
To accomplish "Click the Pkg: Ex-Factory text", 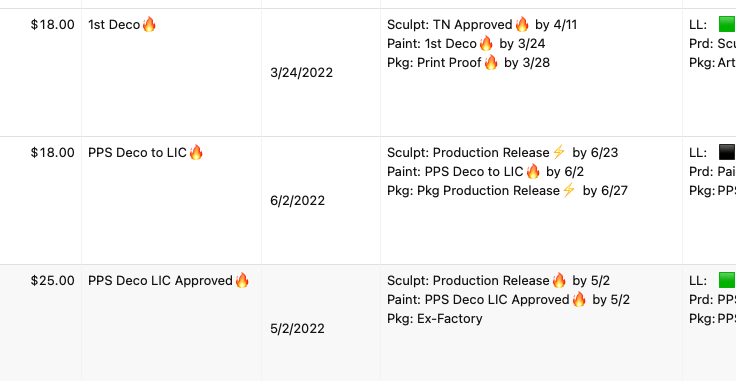I will pyautogui.click(x=435, y=319).
